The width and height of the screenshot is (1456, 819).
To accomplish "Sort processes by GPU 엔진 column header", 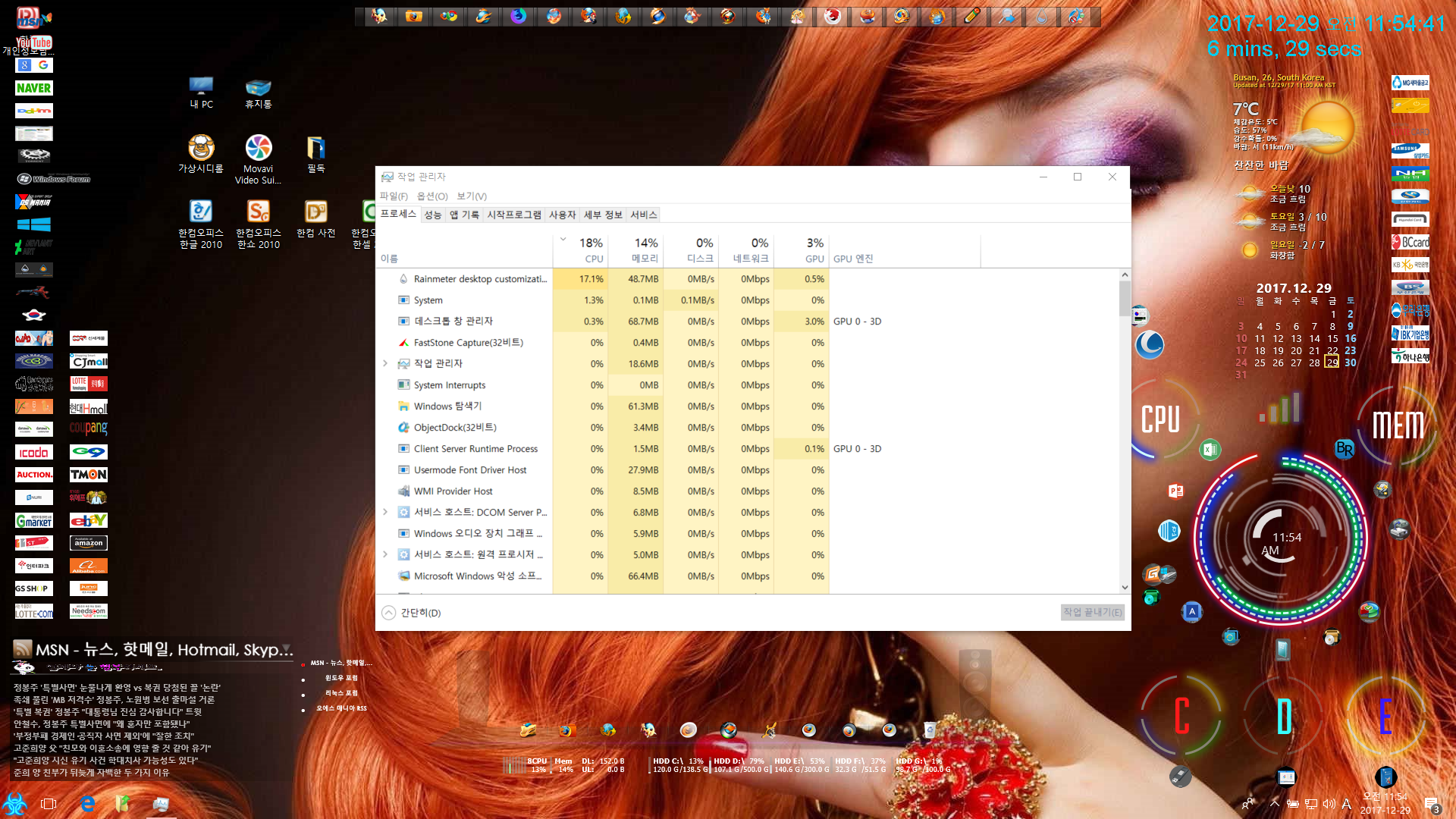I will 904,250.
